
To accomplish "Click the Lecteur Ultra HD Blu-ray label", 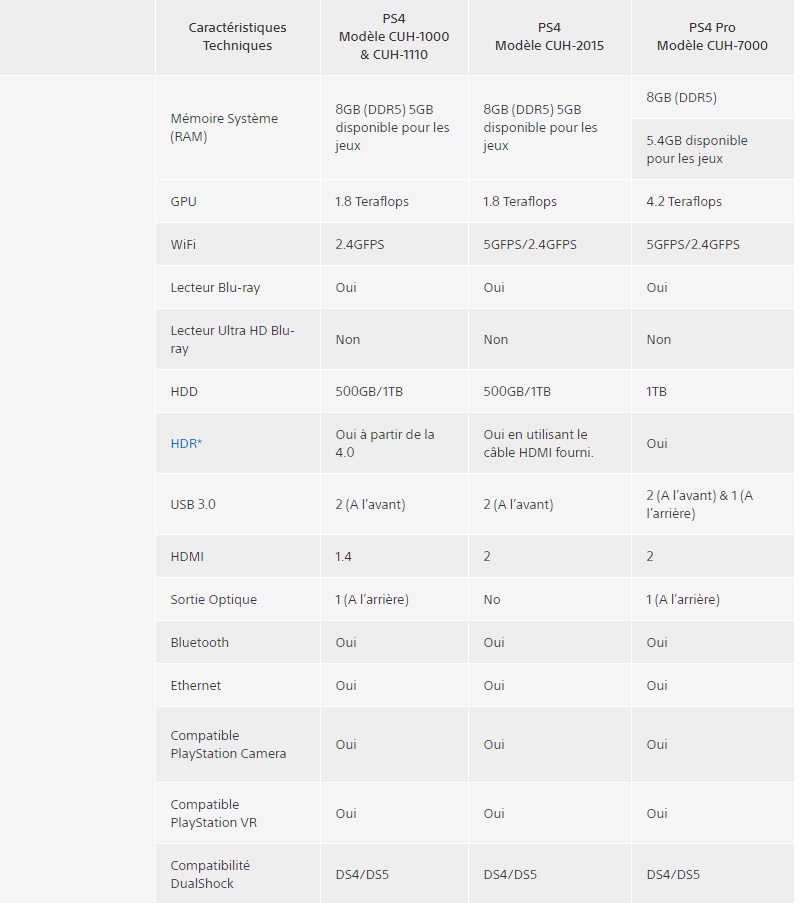I will pyautogui.click(x=232, y=339).
